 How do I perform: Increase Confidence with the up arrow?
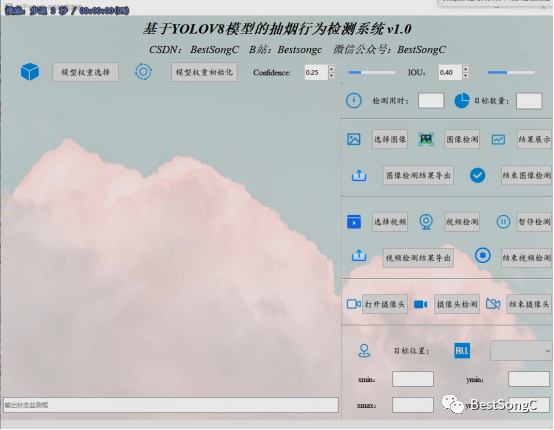pos(331,69)
